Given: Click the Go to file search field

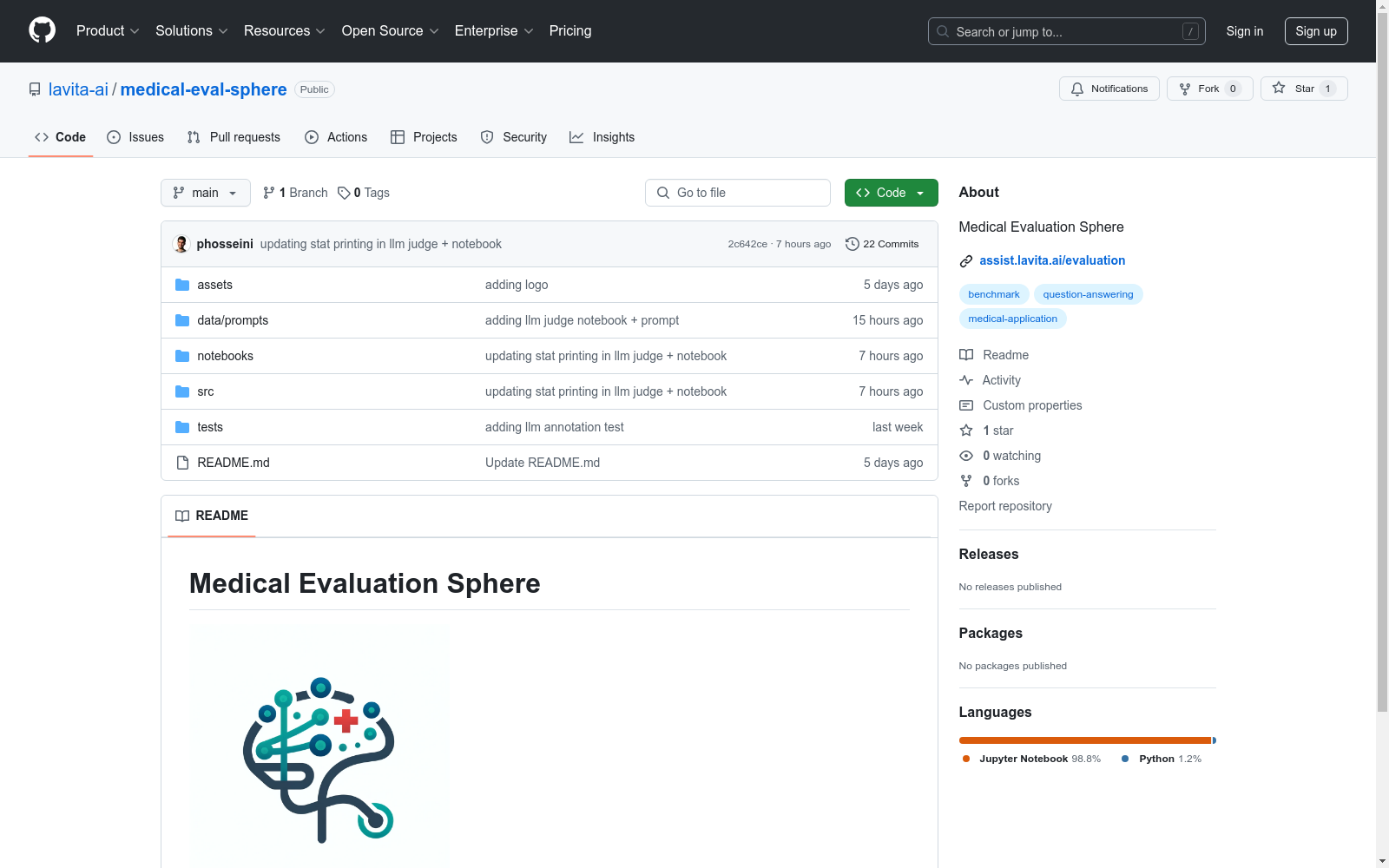Looking at the screenshot, I should click(738, 193).
